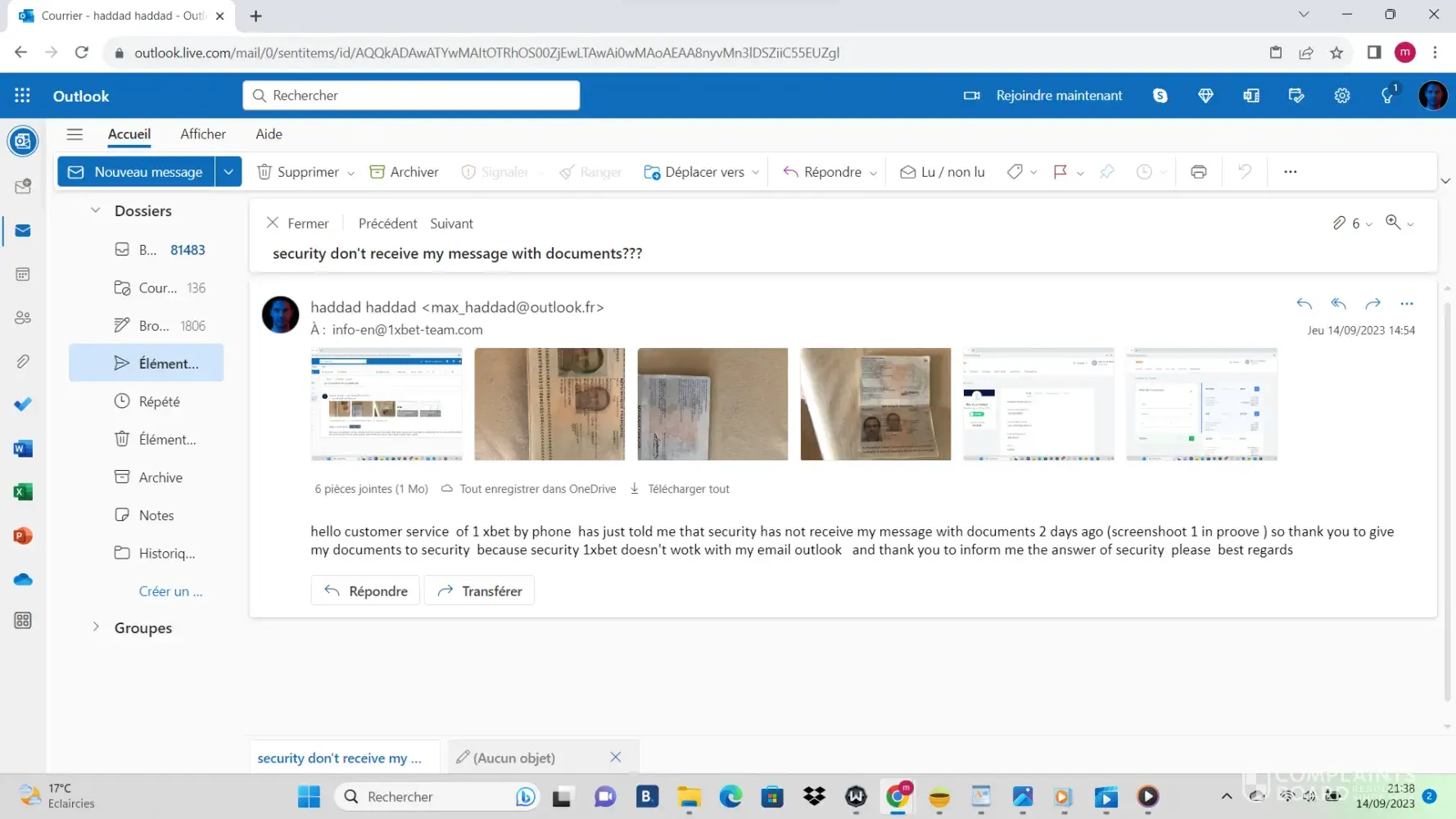The height and width of the screenshot is (819, 1456).
Task: Click the Print icon in toolbar
Action: click(1198, 172)
